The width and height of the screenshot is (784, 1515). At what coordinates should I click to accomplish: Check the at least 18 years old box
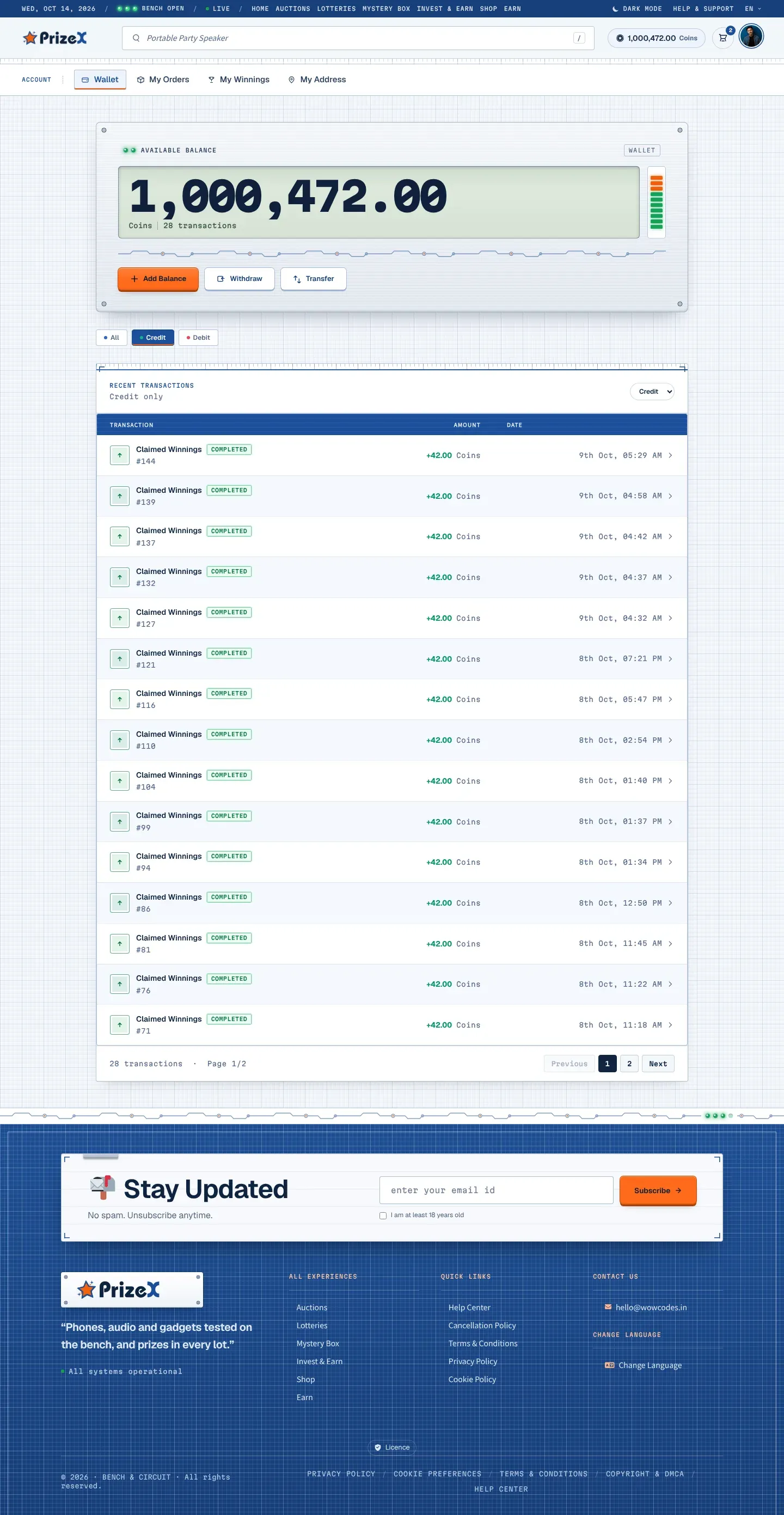tap(383, 1215)
